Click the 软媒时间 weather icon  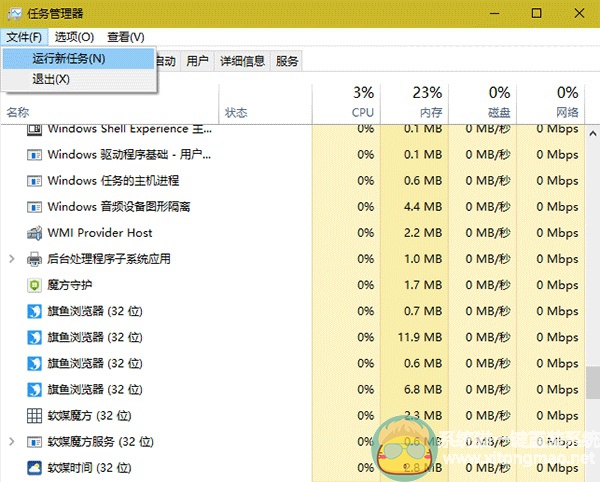34,468
